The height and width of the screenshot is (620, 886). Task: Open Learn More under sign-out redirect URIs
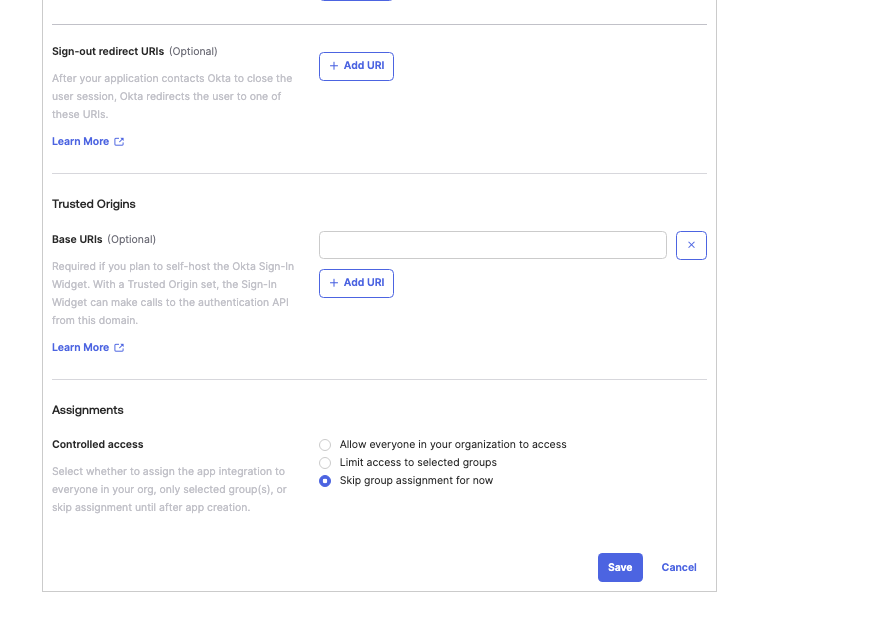(x=80, y=141)
